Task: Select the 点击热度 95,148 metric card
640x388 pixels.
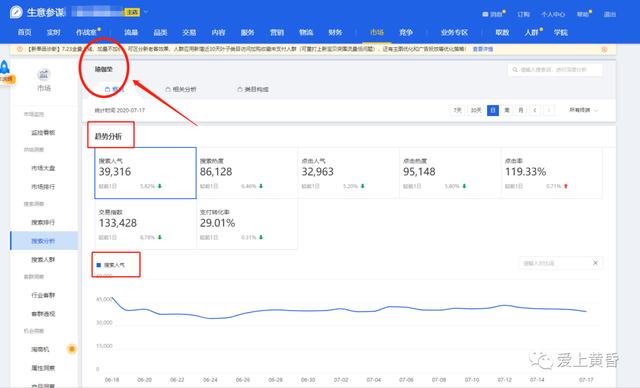Action: [x=450, y=173]
